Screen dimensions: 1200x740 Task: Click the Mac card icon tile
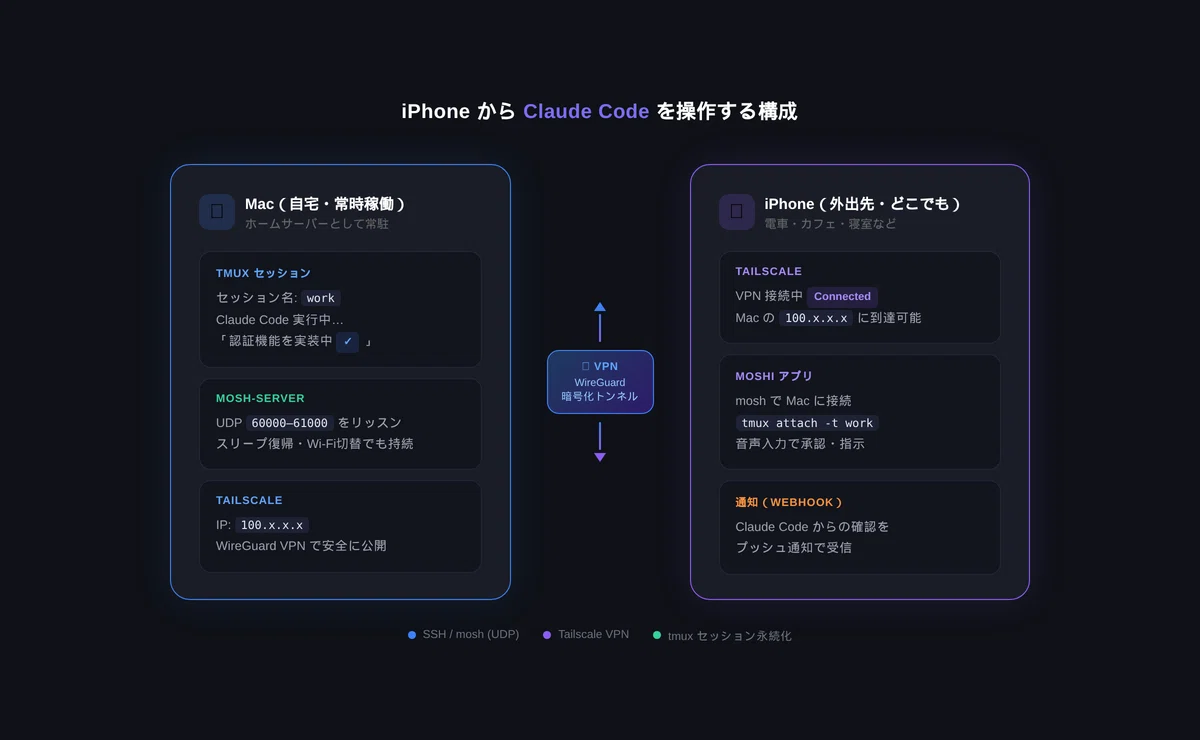point(217,212)
